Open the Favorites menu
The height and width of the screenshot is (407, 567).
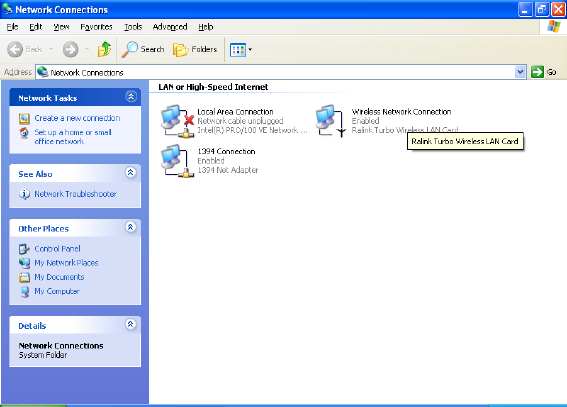[96, 27]
